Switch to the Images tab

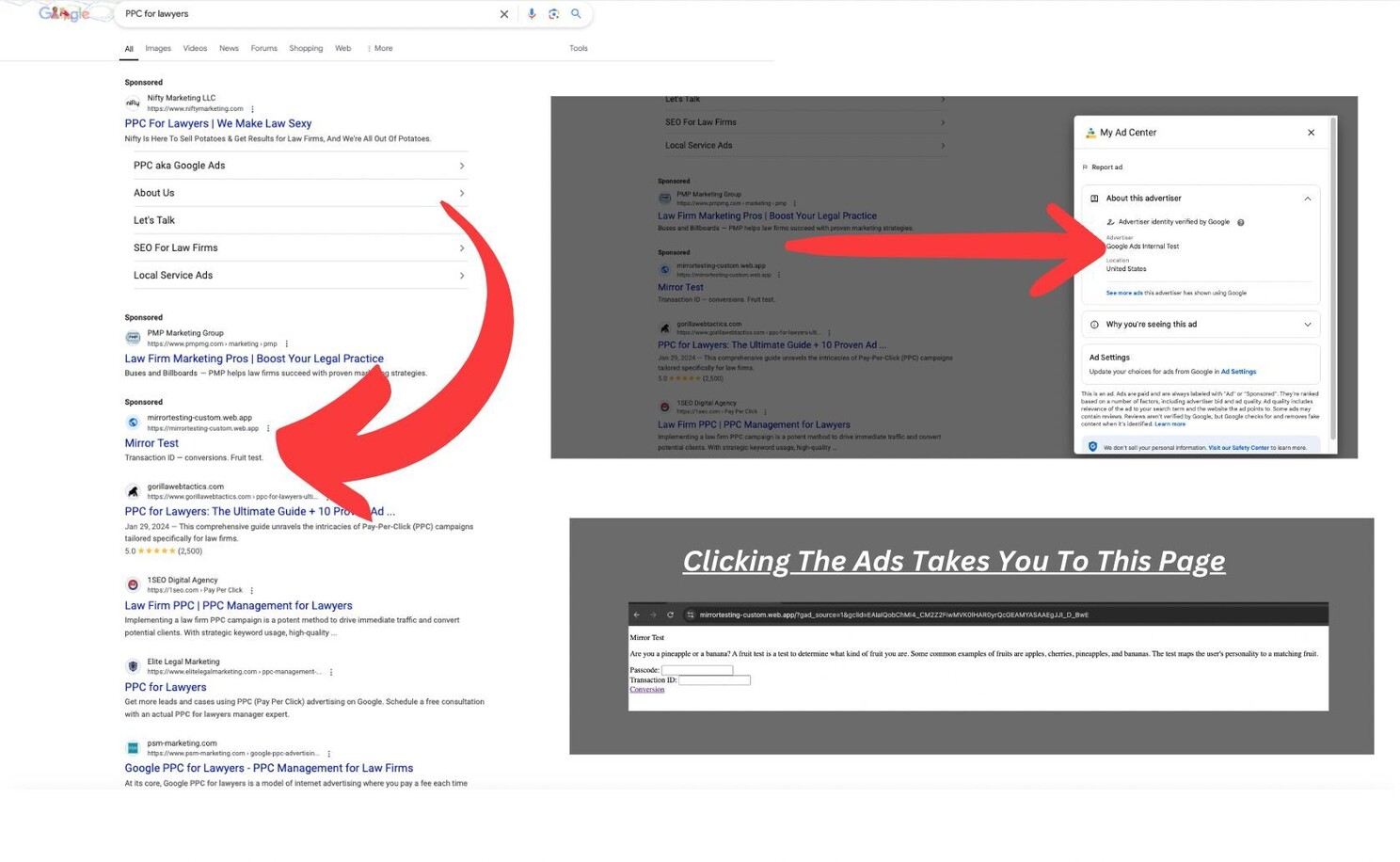click(157, 48)
